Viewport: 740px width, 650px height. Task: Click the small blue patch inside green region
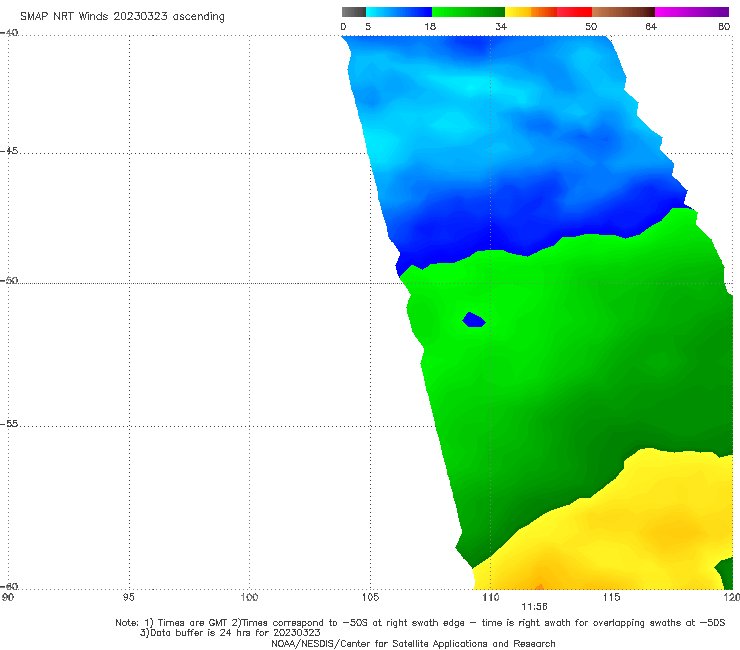(x=474, y=320)
